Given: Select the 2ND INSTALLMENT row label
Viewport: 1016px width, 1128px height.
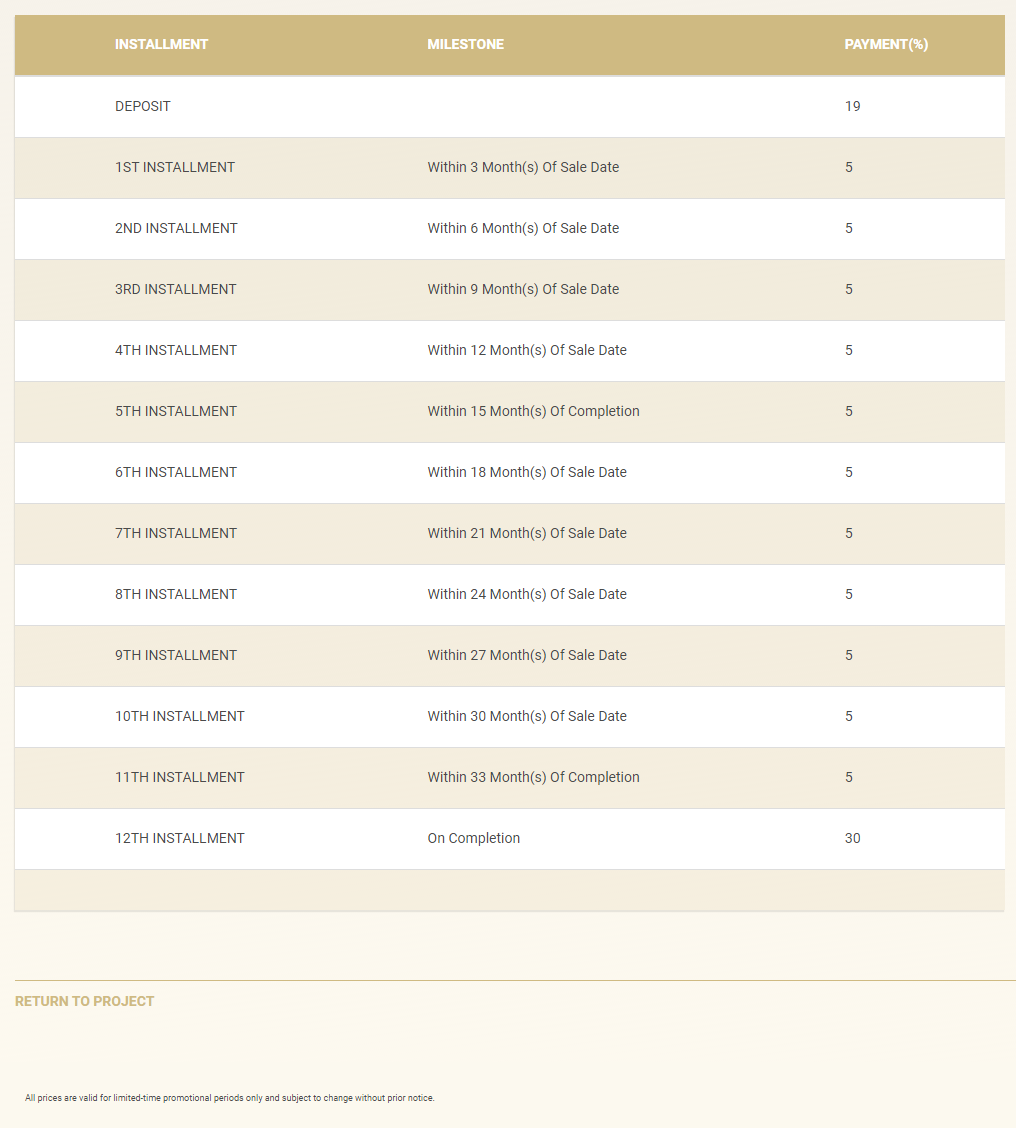Looking at the screenshot, I should tap(176, 228).
